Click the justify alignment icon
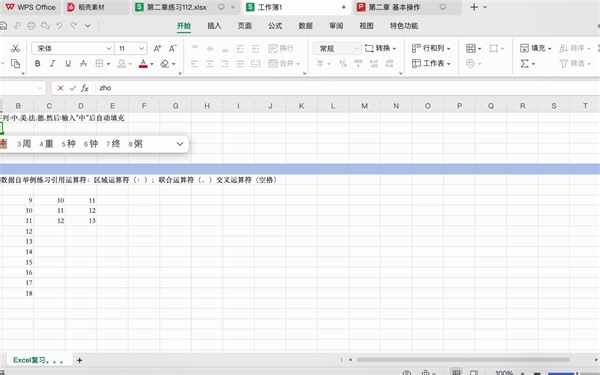This screenshot has width=600, height=375. (240, 64)
